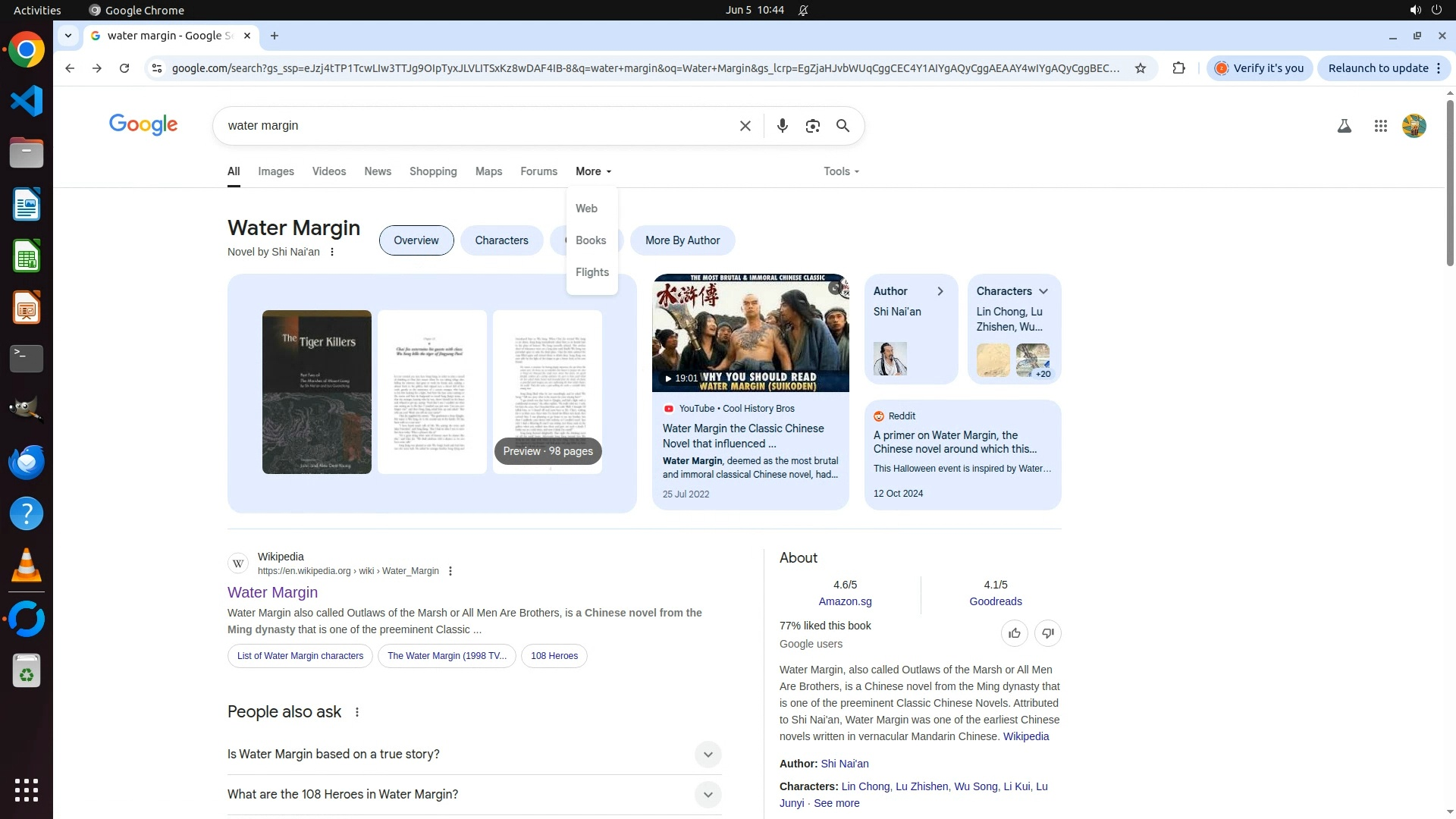The image size is (1456, 819).
Task: Open Chrome extensions puzzle icon
Action: tap(1178, 68)
